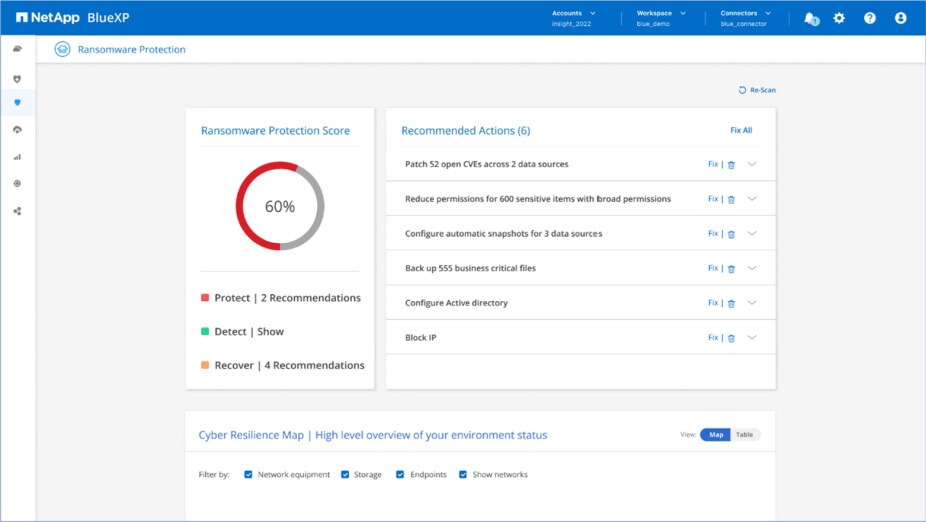This screenshot has height=522, width=926.
Task: Click the share nodes sidebar icon
Action: [x=17, y=211]
